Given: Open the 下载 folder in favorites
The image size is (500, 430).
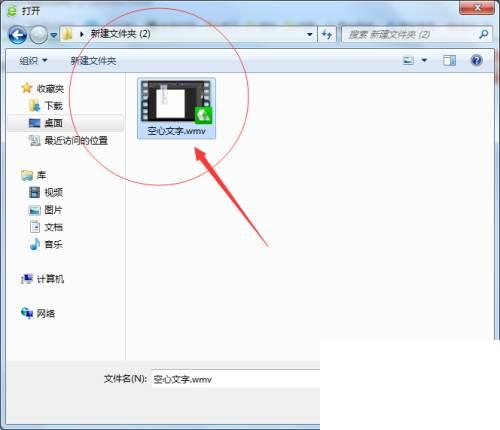Looking at the screenshot, I should click(x=53, y=106).
